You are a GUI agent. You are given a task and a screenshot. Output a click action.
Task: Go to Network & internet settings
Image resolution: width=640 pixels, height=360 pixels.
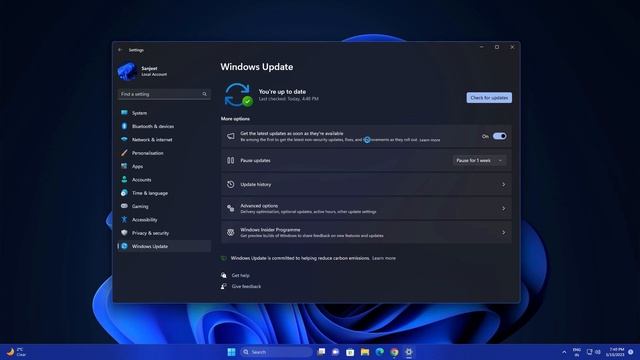pyautogui.click(x=164, y=140)
